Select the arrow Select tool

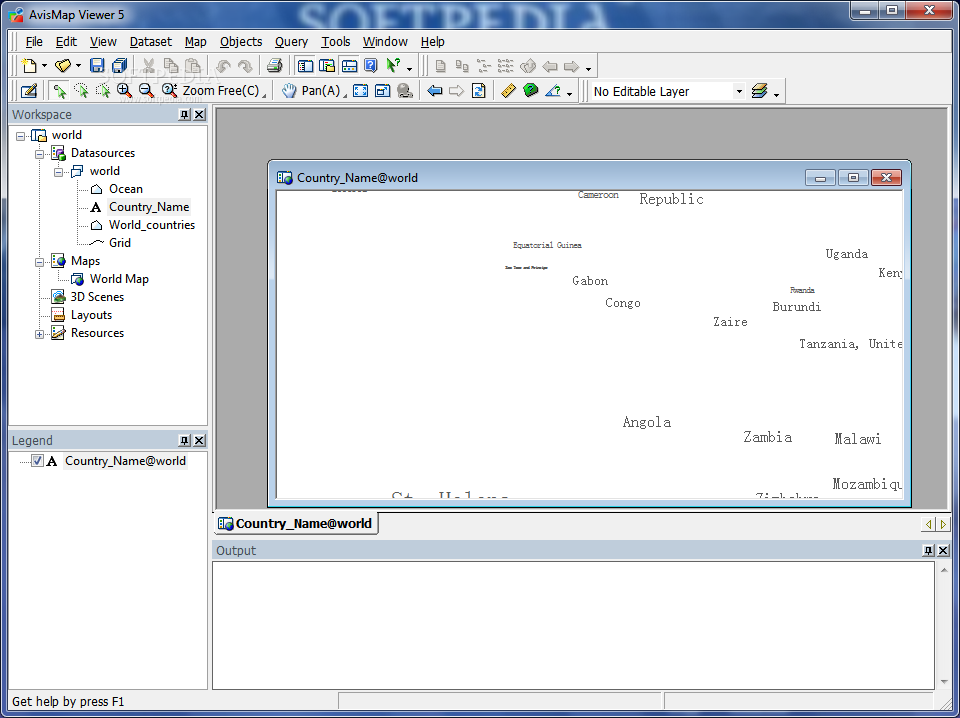click(x=59, y=91)
